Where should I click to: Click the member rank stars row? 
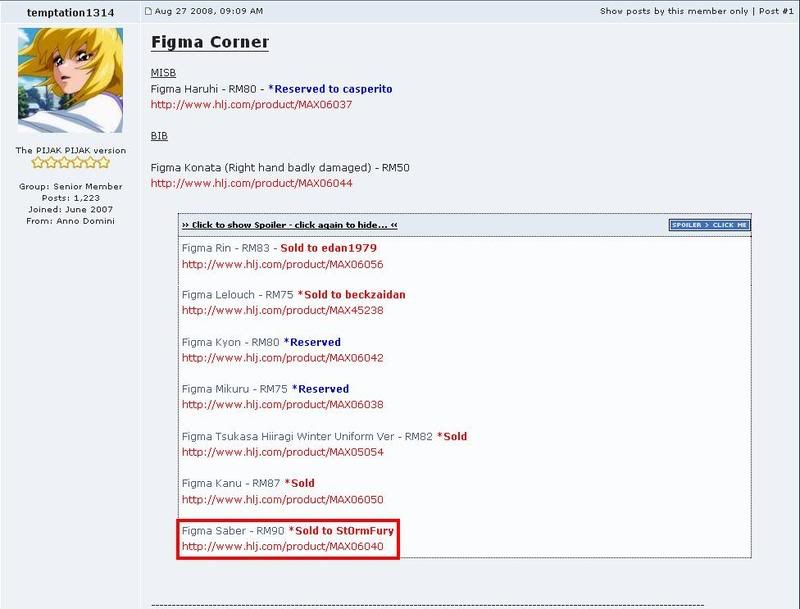[70, 163]
